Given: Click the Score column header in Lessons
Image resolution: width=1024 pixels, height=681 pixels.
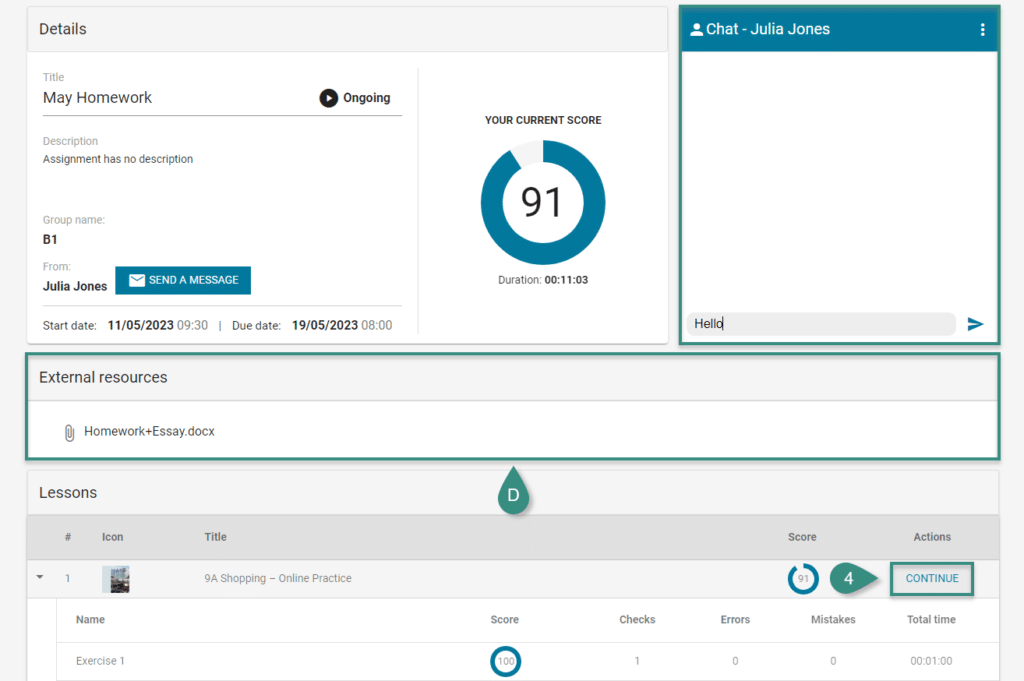Looking at the screenshot, I should click(802, 537).
